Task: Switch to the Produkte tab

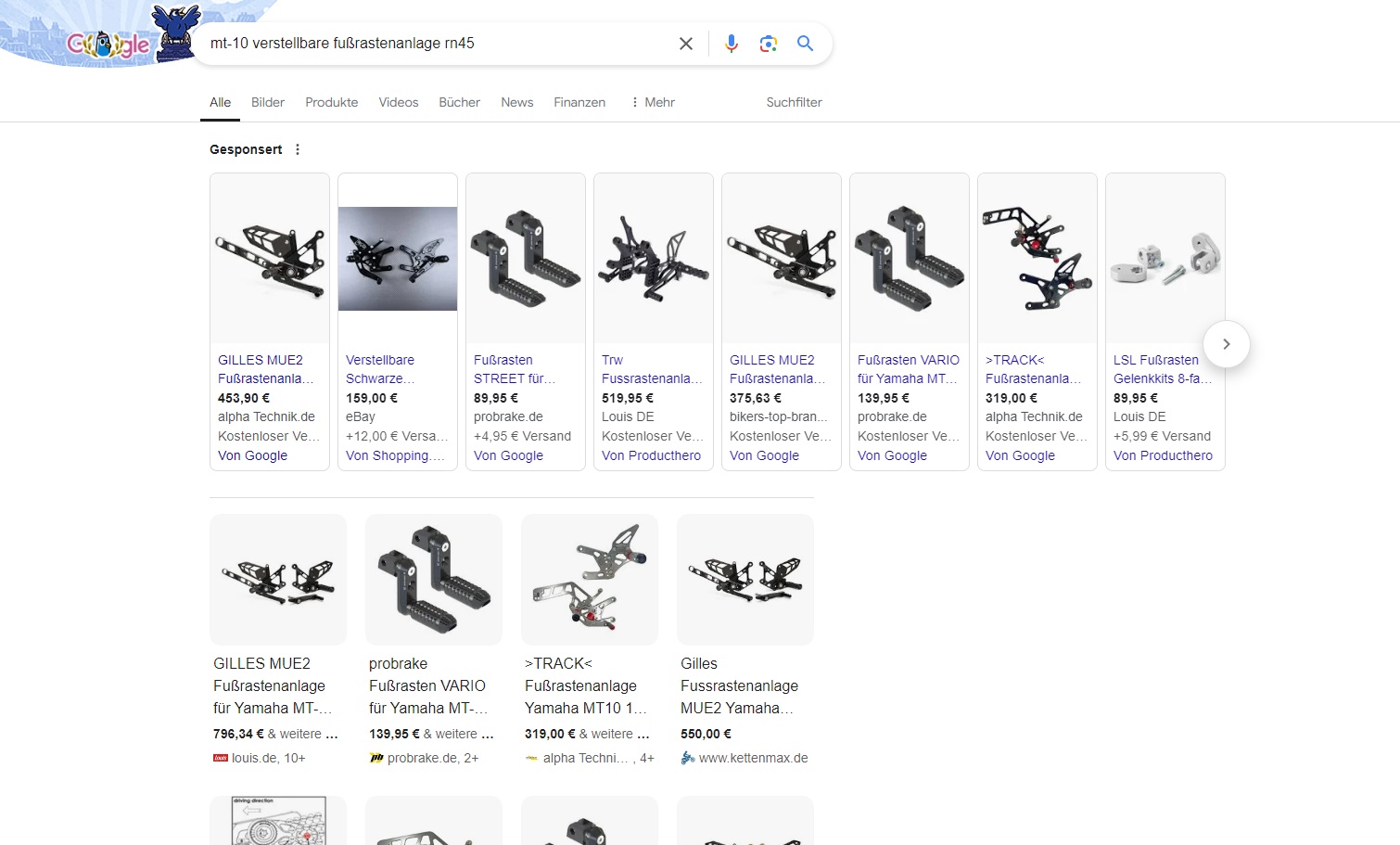Action: 331,102
